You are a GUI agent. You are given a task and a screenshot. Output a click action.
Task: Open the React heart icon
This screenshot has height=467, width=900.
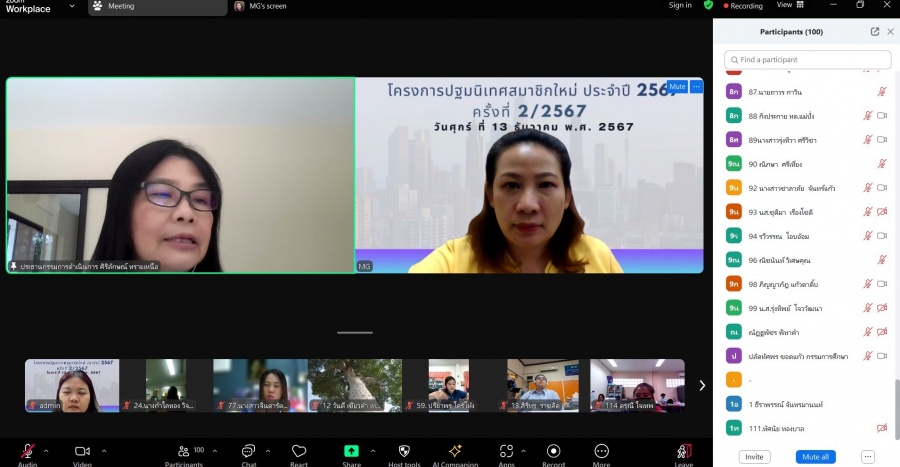click(298, 452)
